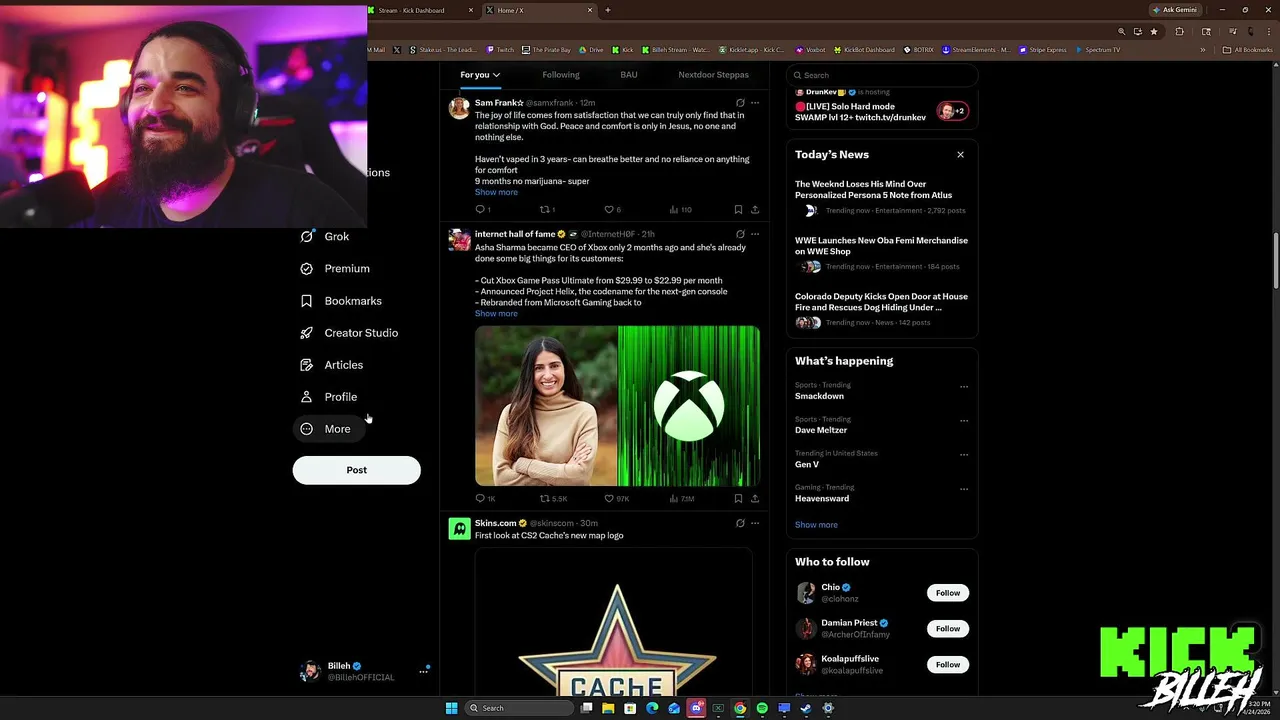This screenshot has width=1280, height=720.
Task: Bookmark the internet hall of fame post
Action: pos(738,498)
